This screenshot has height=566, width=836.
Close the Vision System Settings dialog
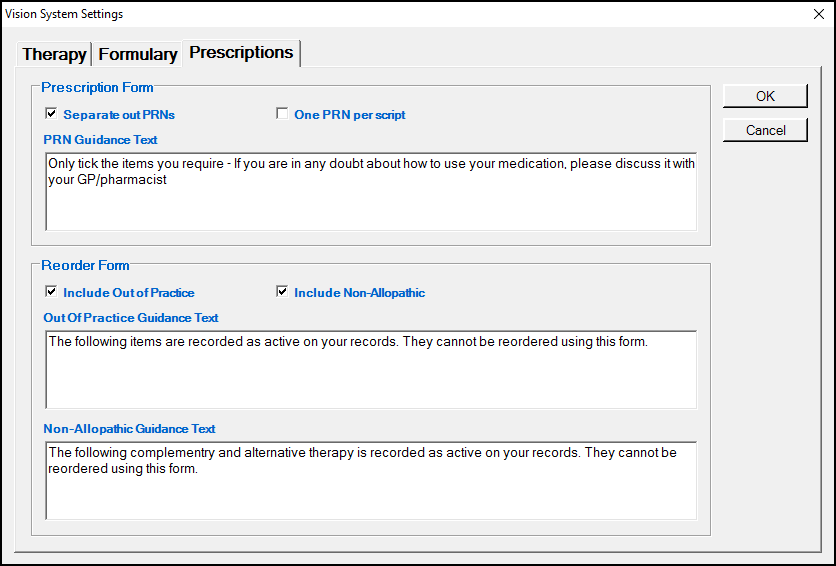click(x=819, y=14)
